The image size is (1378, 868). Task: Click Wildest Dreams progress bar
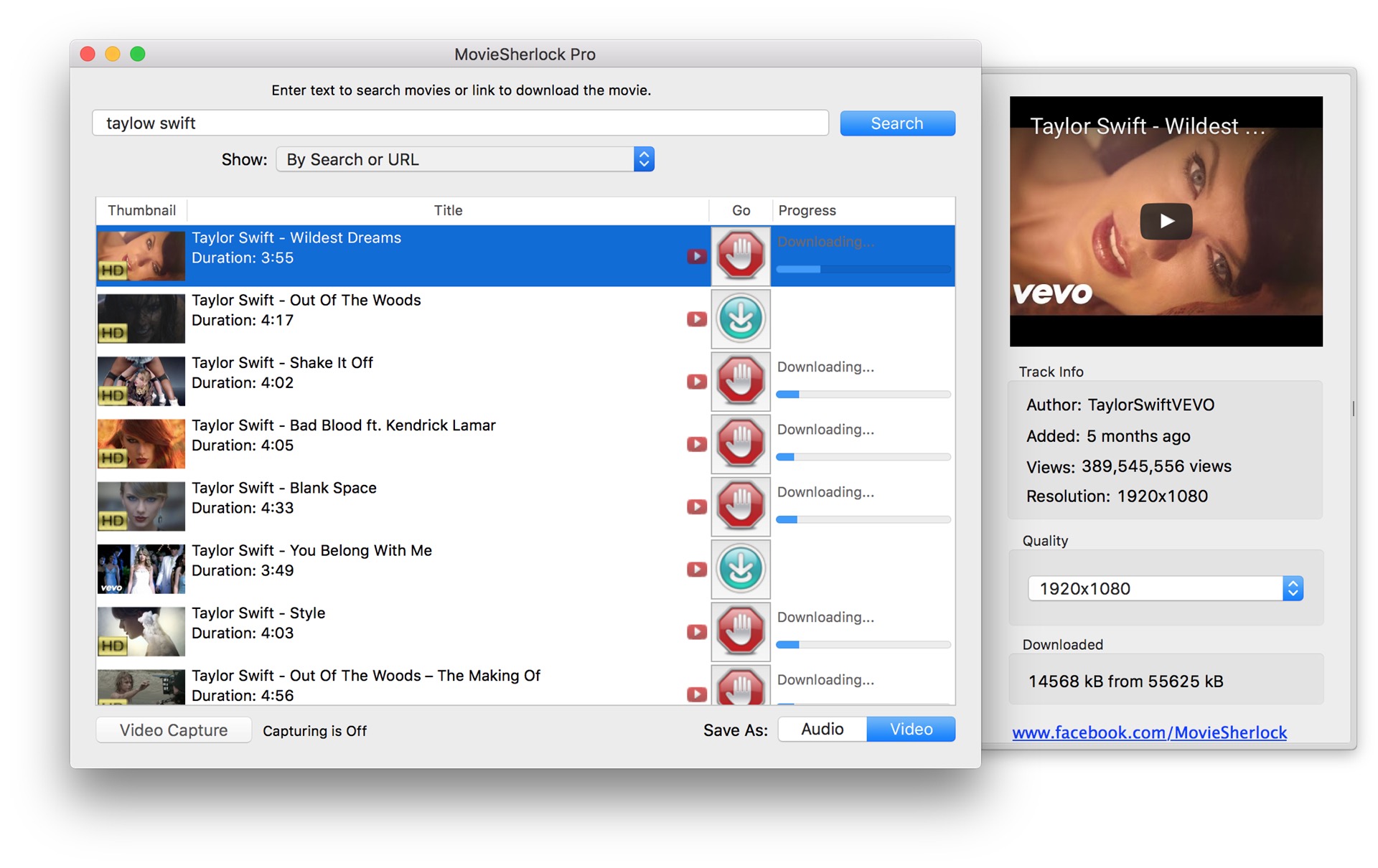(863, 269)
